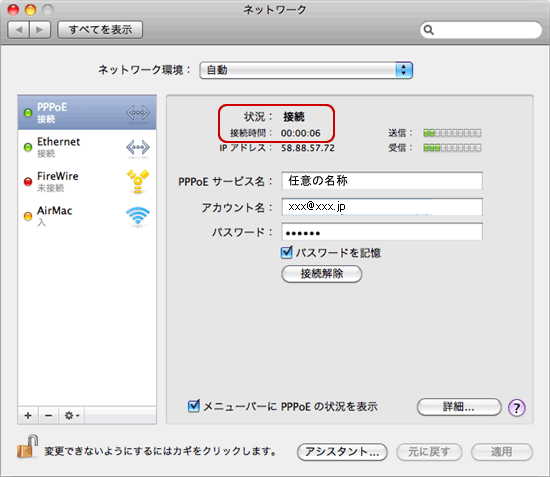Viewport: 550px width, 477px height.
Task: Remove selected service with minus button
Action: (49, 416)
